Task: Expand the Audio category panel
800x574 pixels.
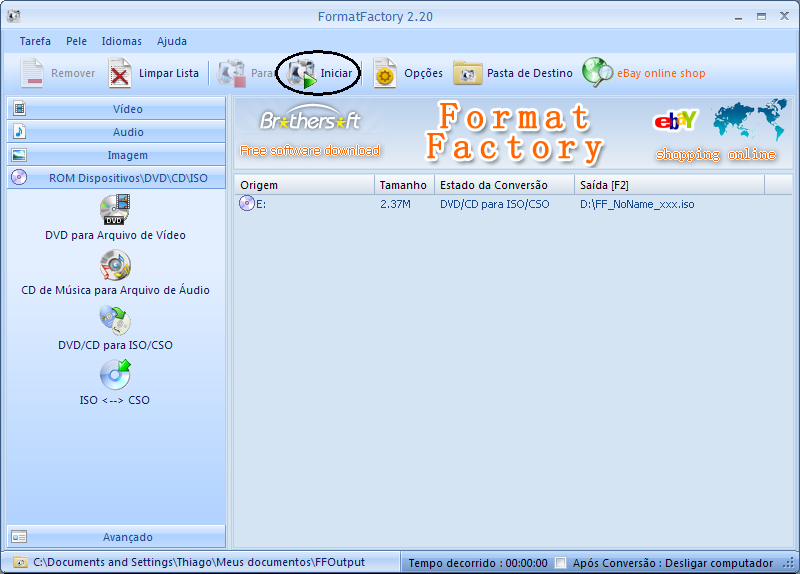Action: coord(116,132)
